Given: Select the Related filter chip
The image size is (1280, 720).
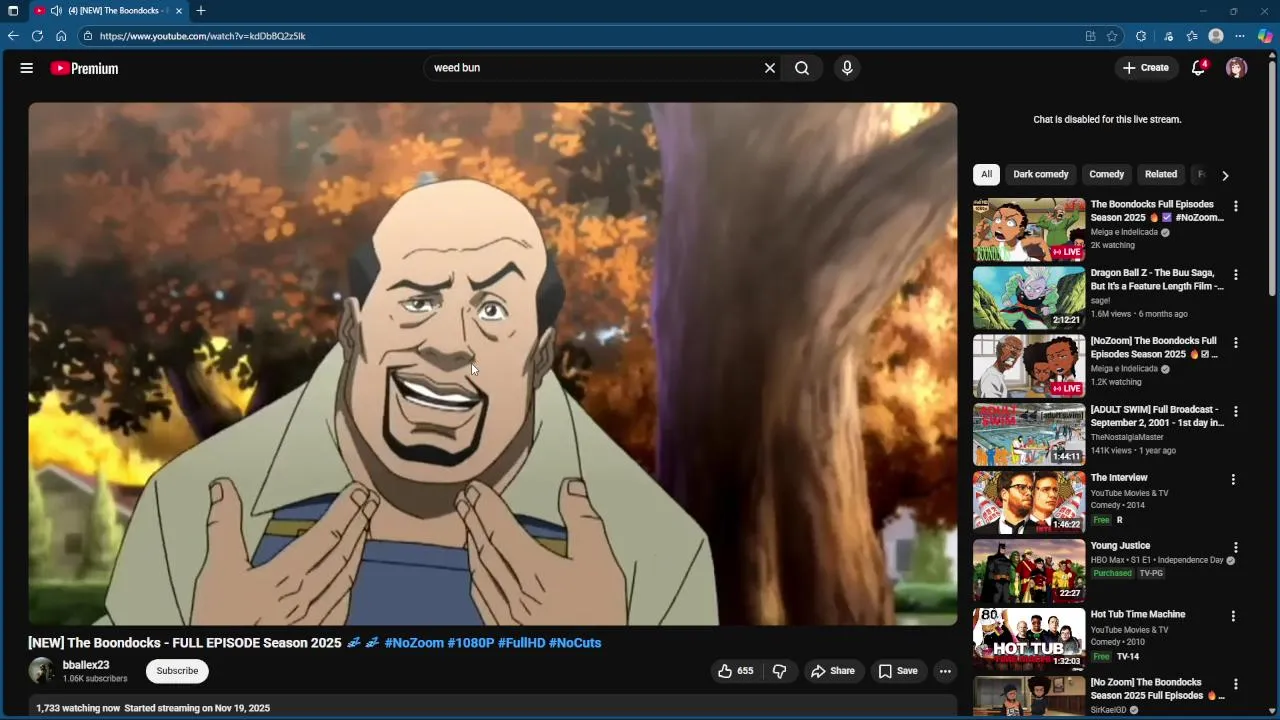Looking at the screenshot, I should click(x=1161, y=174).
